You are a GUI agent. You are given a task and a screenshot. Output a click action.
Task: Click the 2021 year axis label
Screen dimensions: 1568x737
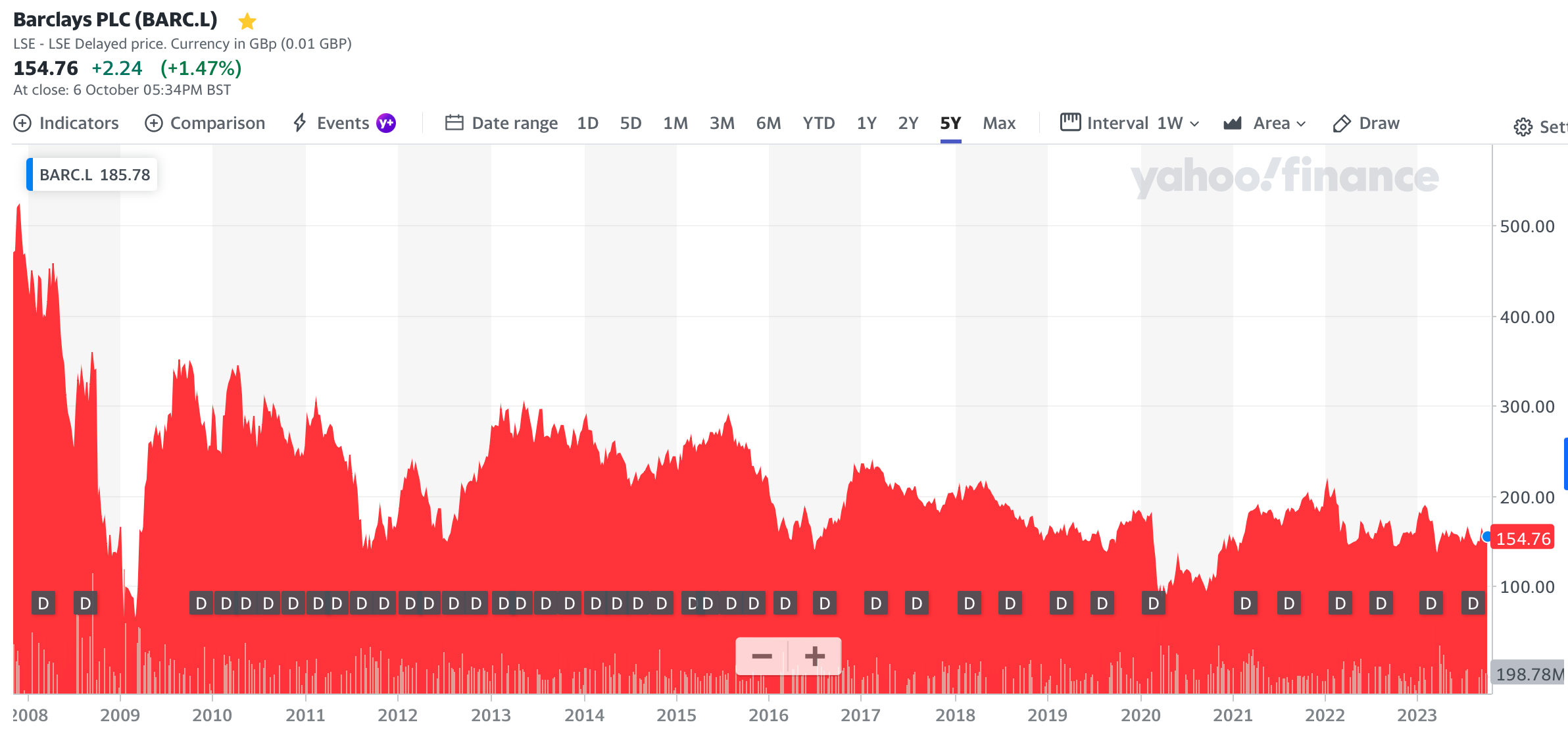pyautogui.click(x=1233, y=715)
